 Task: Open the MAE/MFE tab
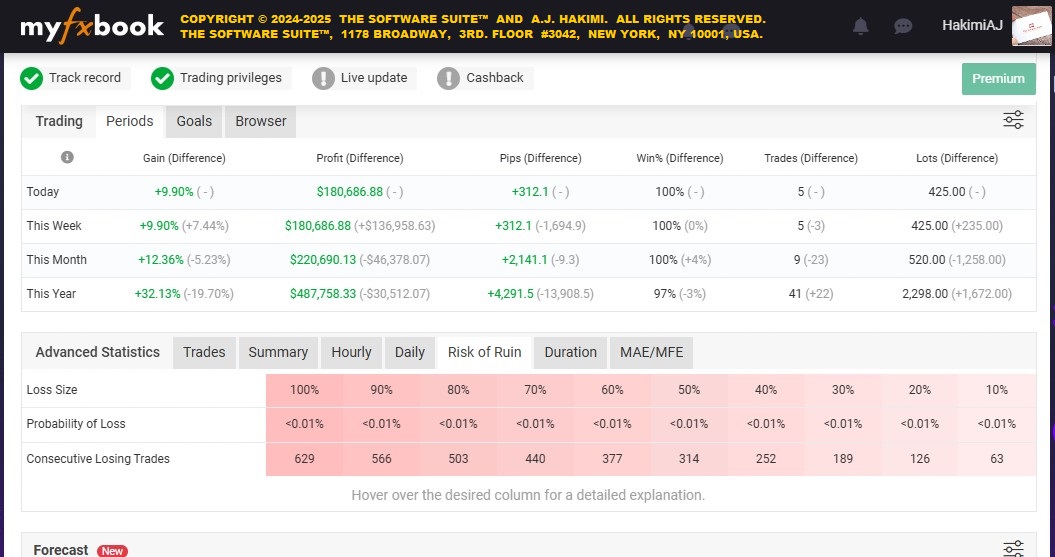pyautogui.click(x=651, y=352)
